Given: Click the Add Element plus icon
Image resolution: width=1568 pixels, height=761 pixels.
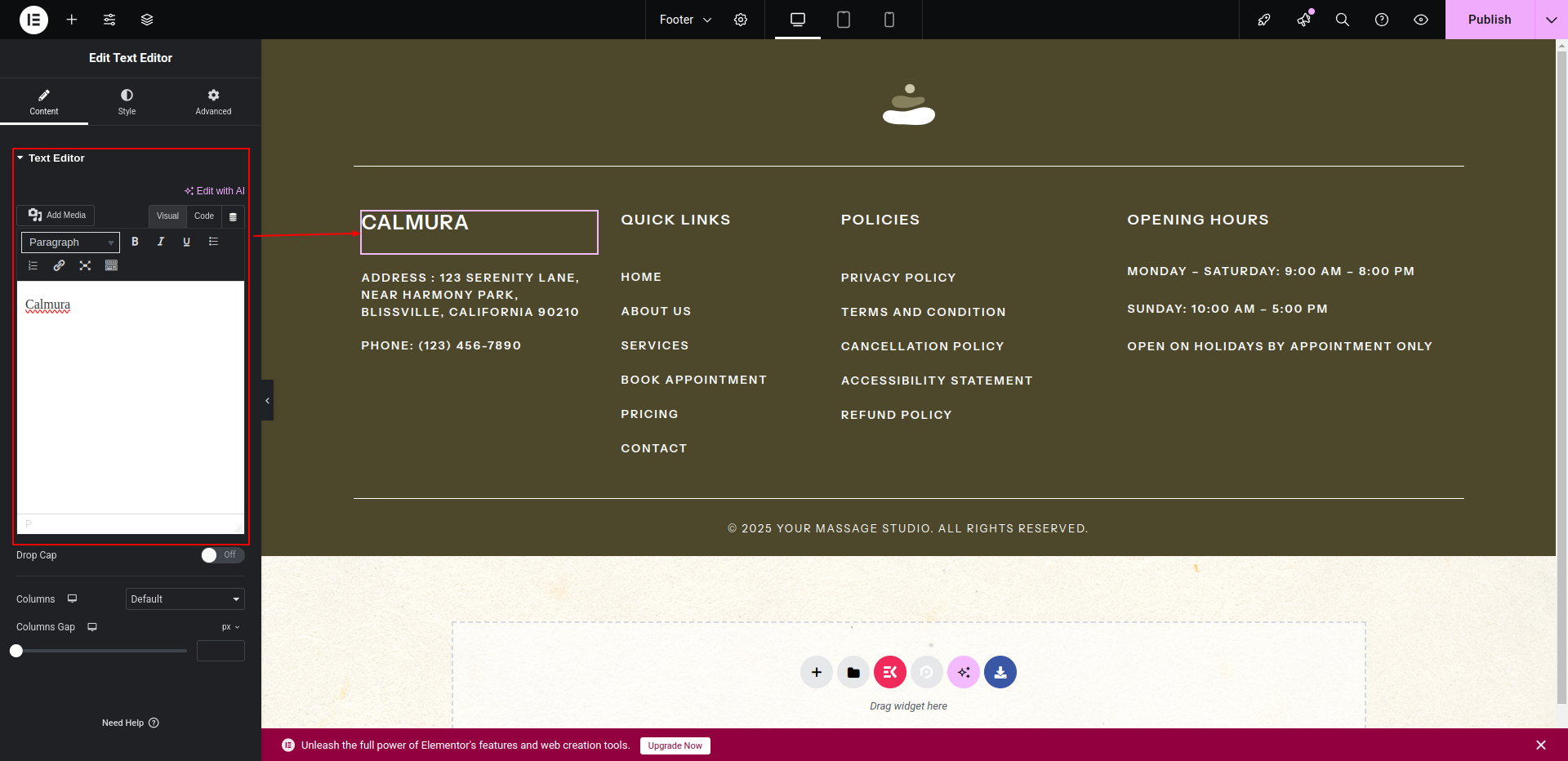Looking at the screenshot, I should tap(72, 20).
